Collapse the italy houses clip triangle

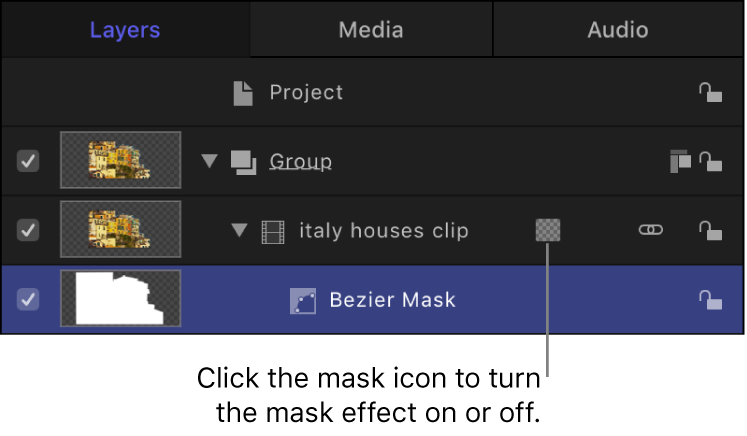[239, 231]
